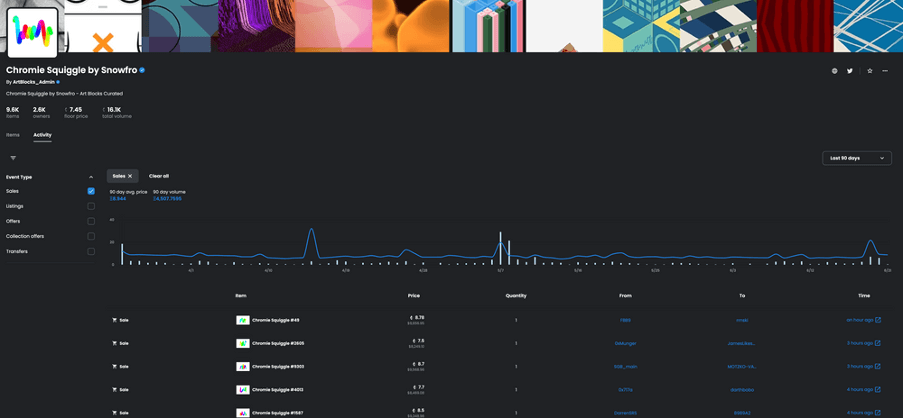Click the Chromie Squiggle #4013 item name
This screenshot has height=418, width=904.
(277, 390)
